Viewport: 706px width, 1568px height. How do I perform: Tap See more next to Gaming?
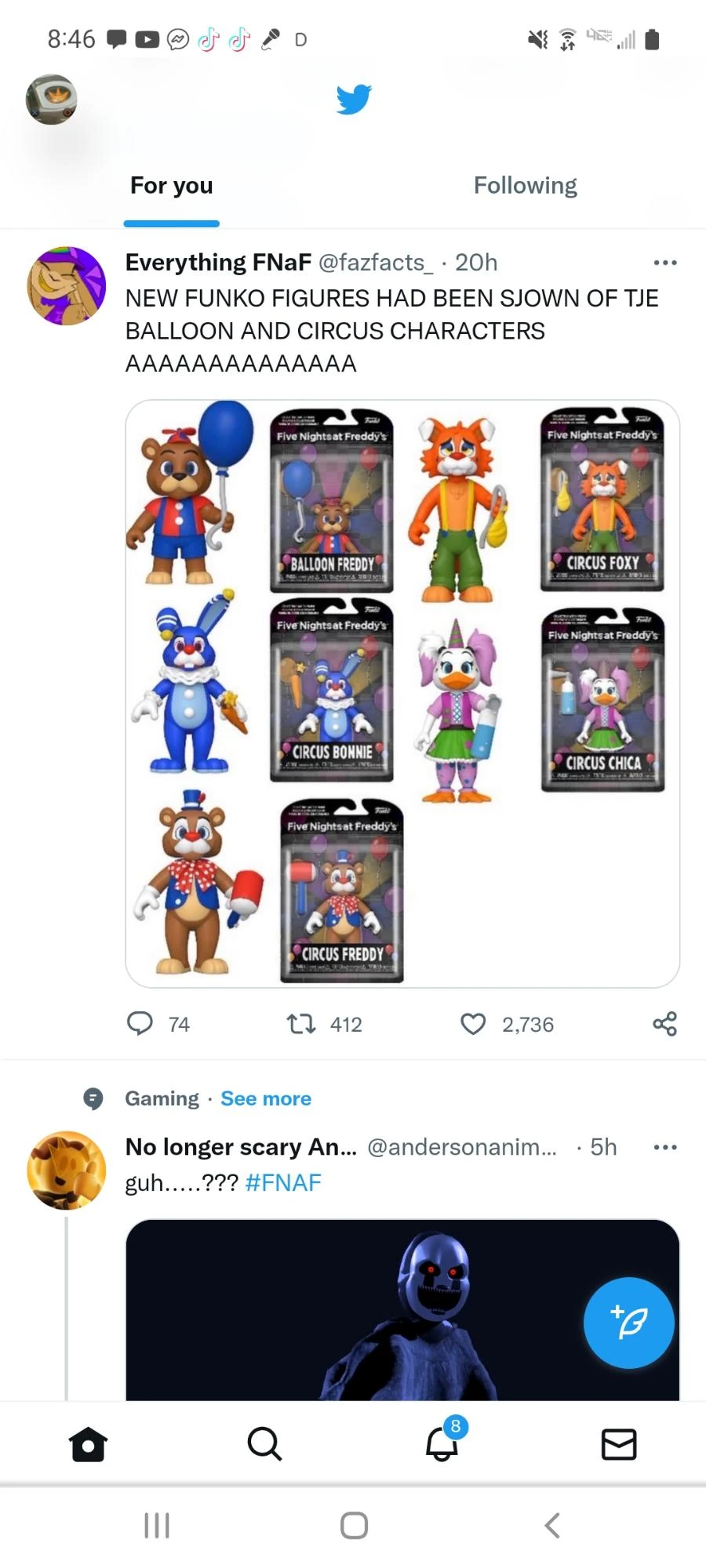coord(265,1098)
